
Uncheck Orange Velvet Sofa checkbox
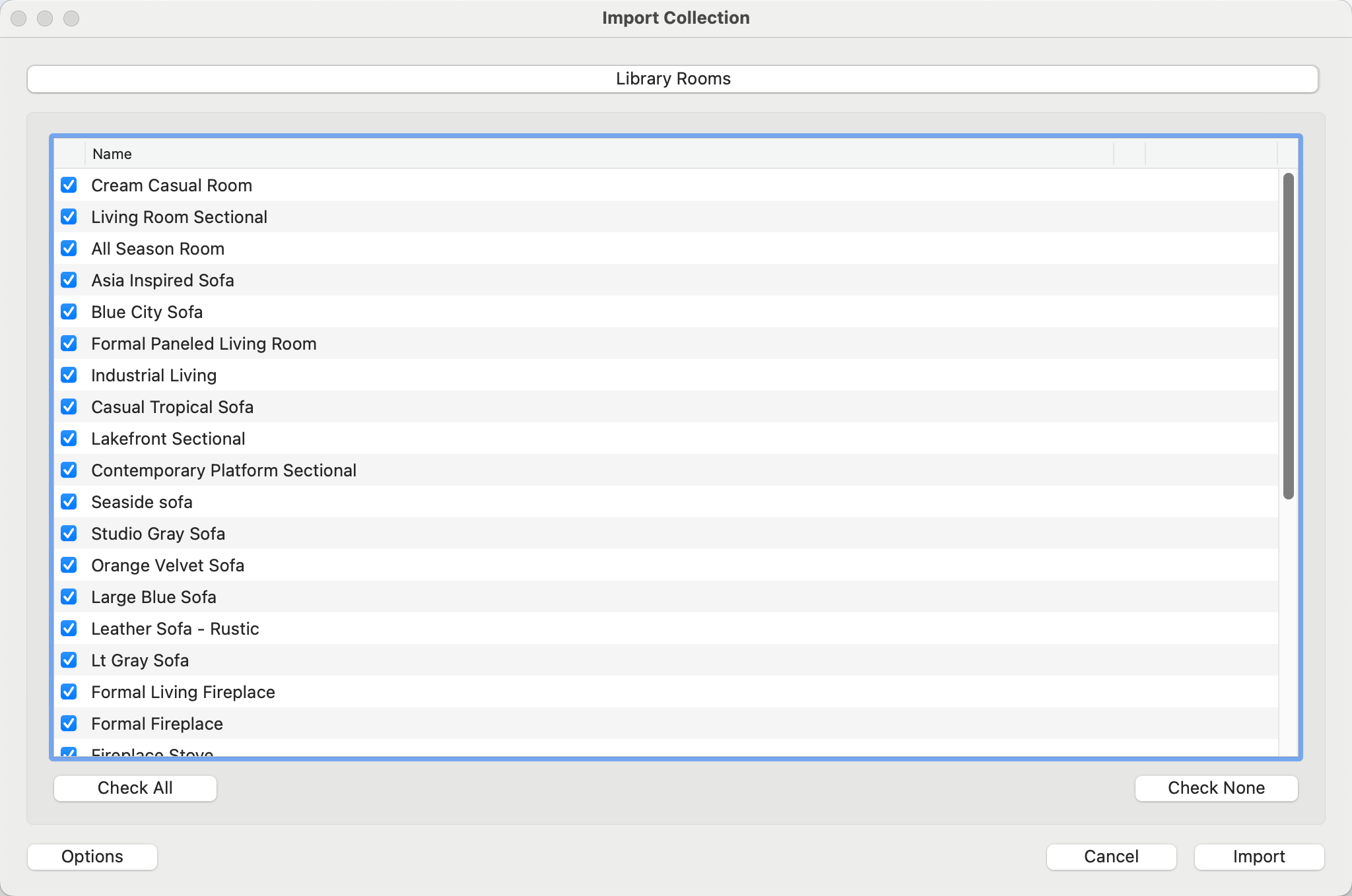tap(69, 565)
